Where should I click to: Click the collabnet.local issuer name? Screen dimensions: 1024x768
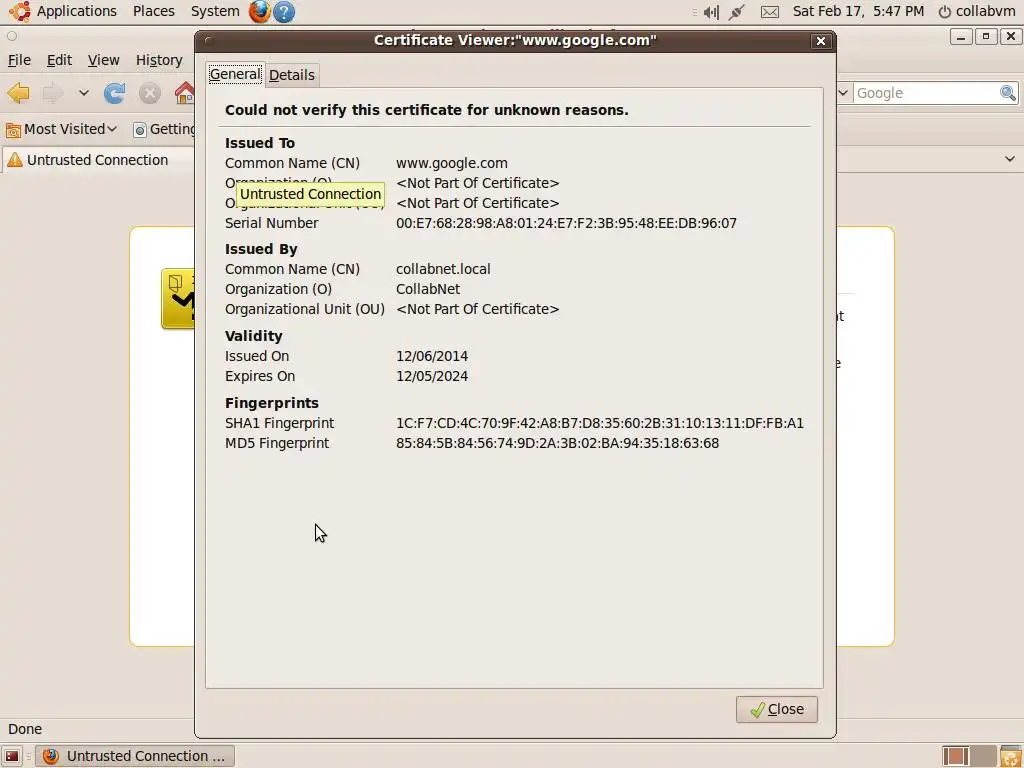tap(443, 269)
